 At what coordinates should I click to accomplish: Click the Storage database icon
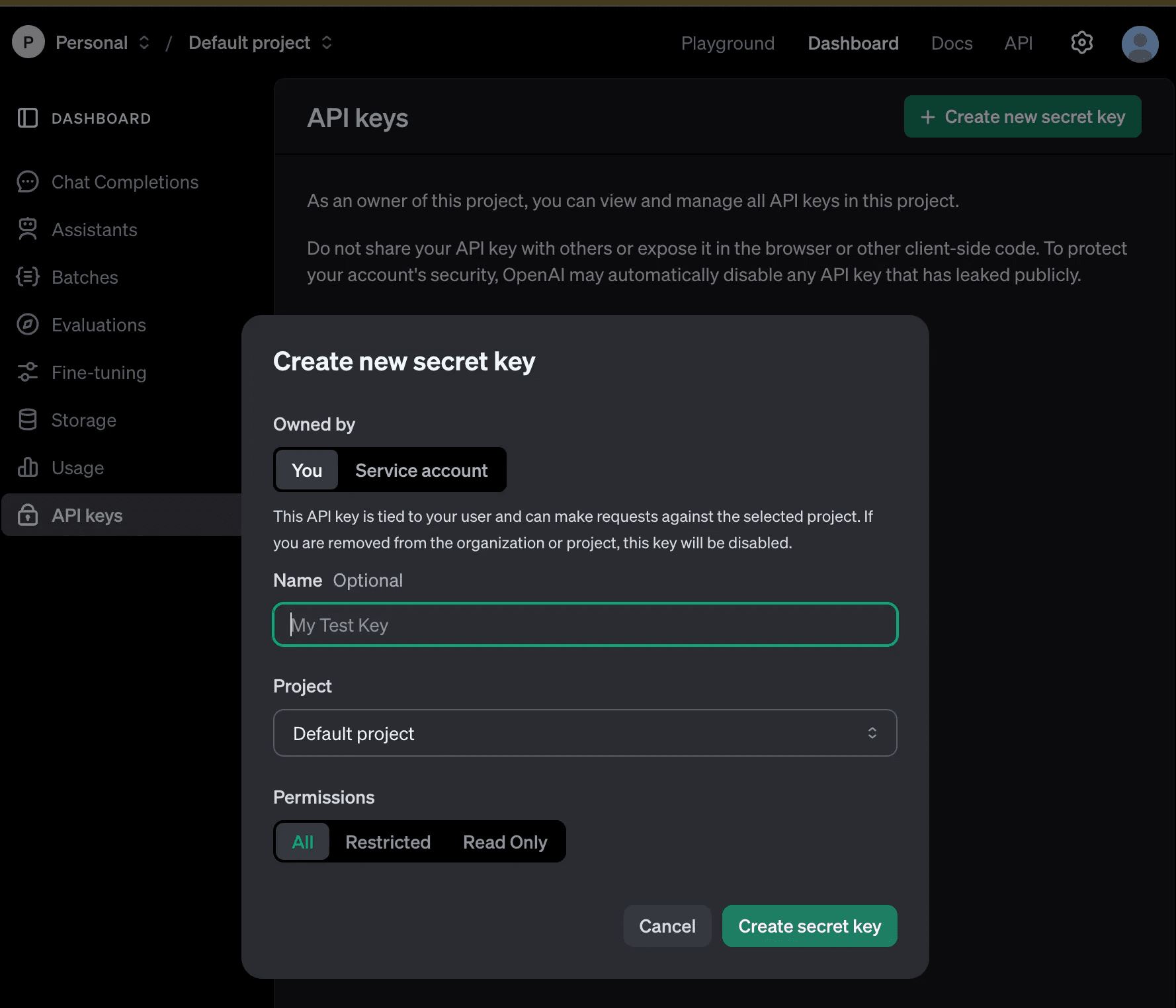click(28, 420)
